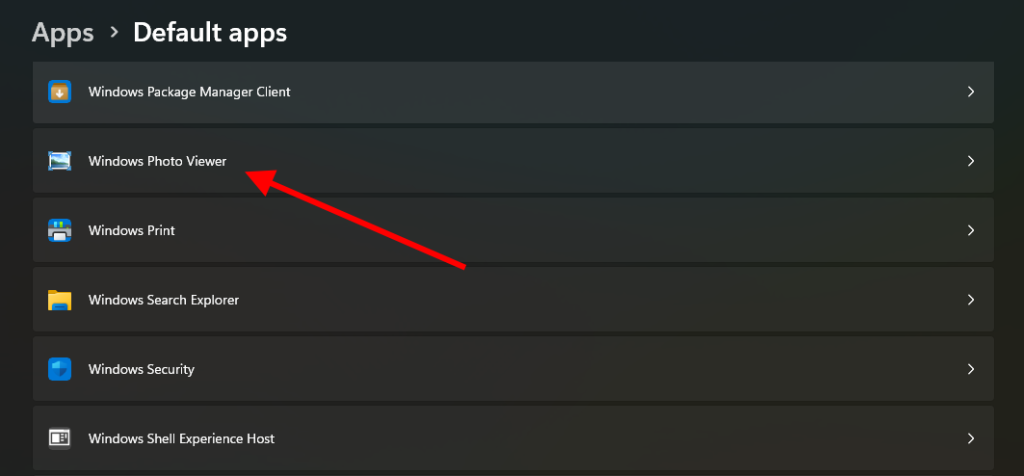Click the Windows Security shield icon
This screenshot has height=476, width=1024.
point(60,369)
